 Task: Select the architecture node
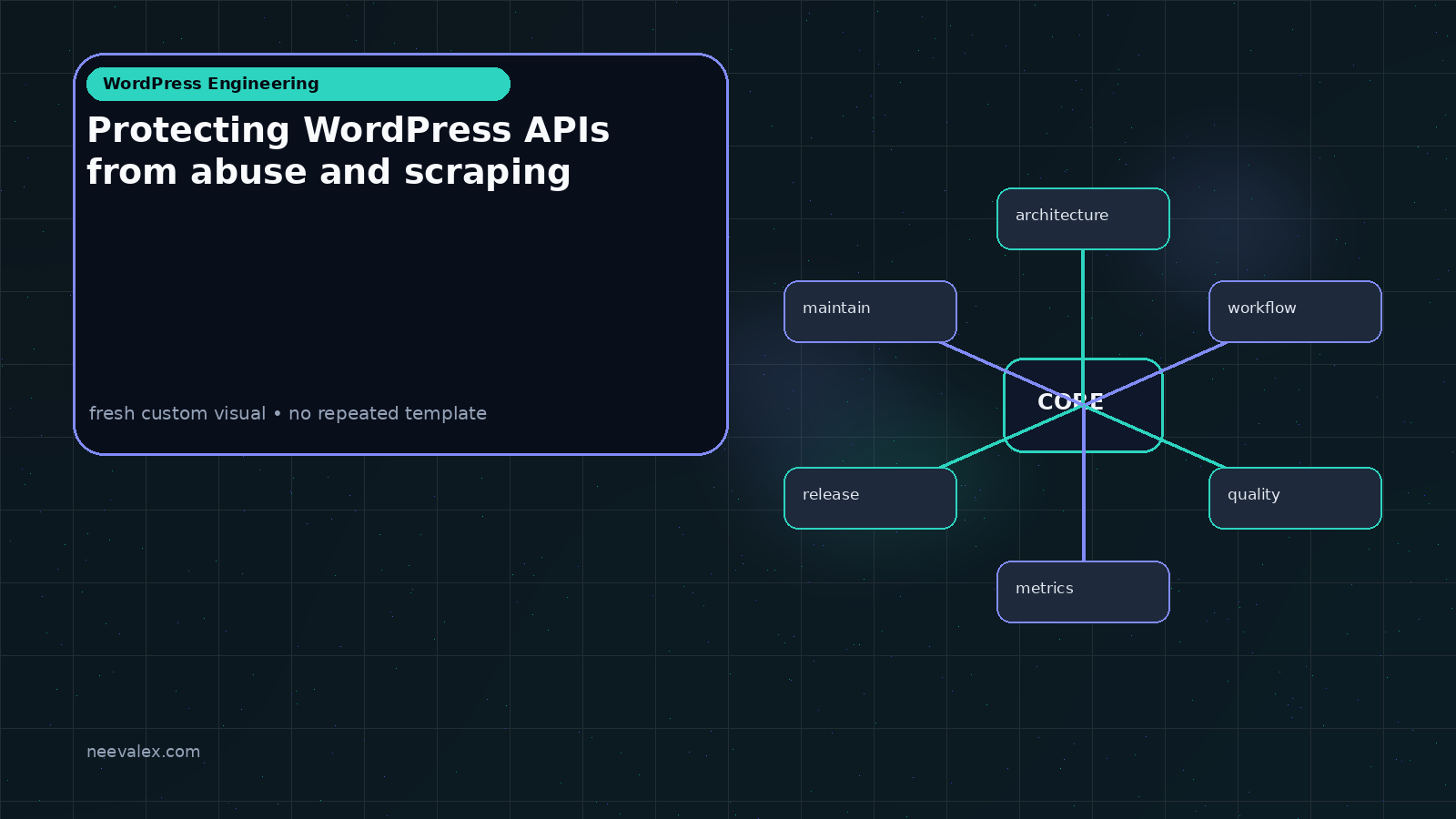pos(1083,218)
